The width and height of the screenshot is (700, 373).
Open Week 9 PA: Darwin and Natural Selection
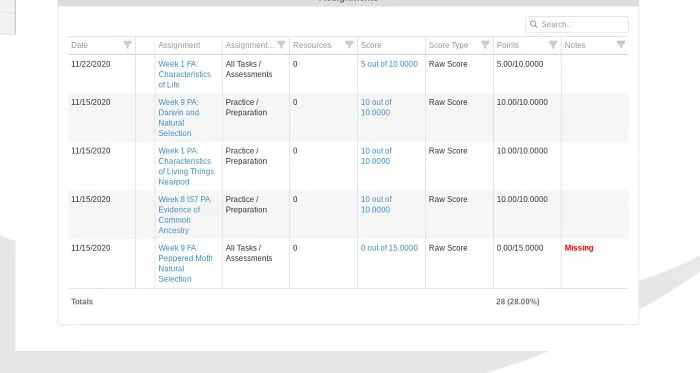[179, 118]
